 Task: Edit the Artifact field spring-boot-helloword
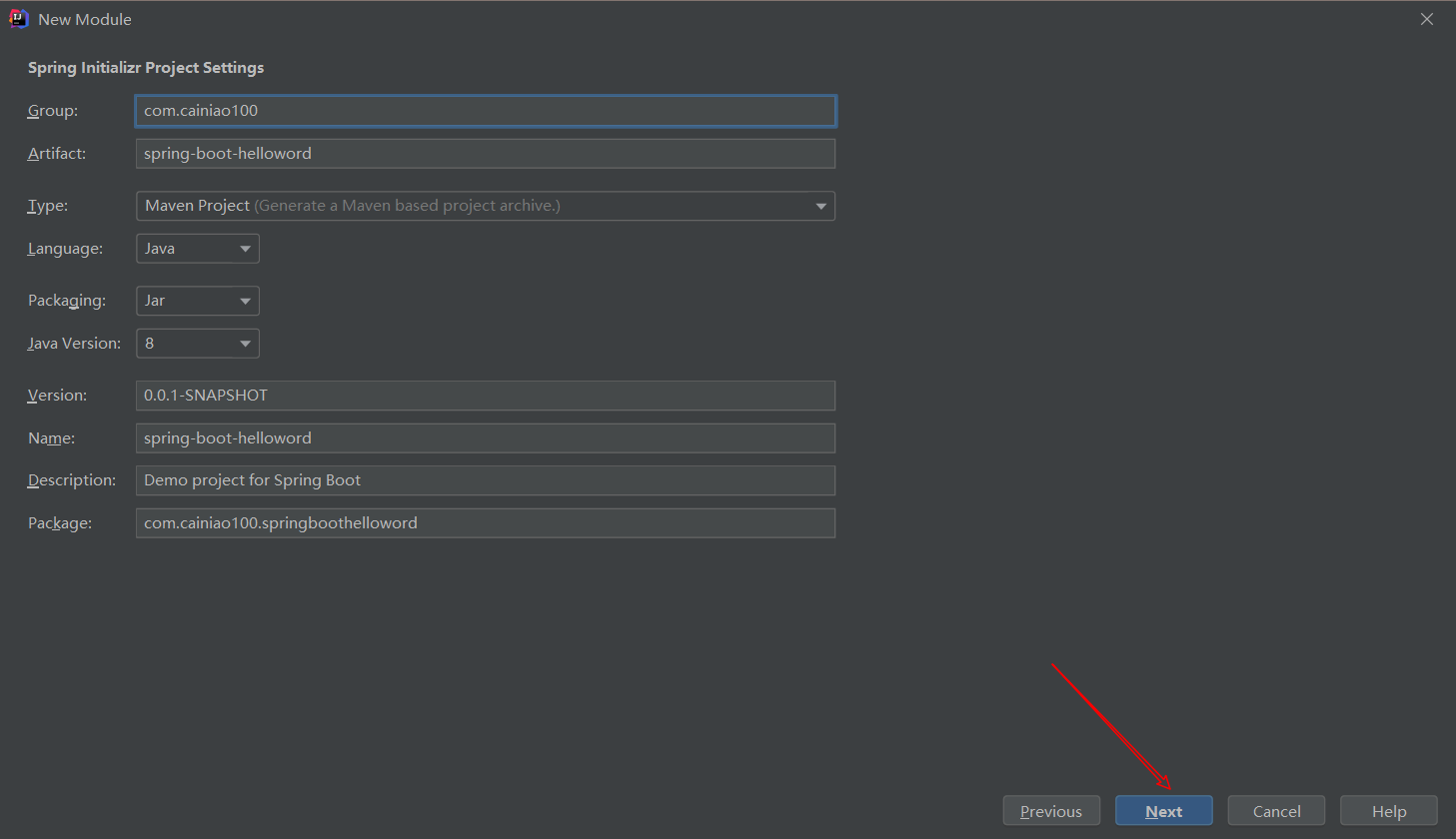coord(486,154)
